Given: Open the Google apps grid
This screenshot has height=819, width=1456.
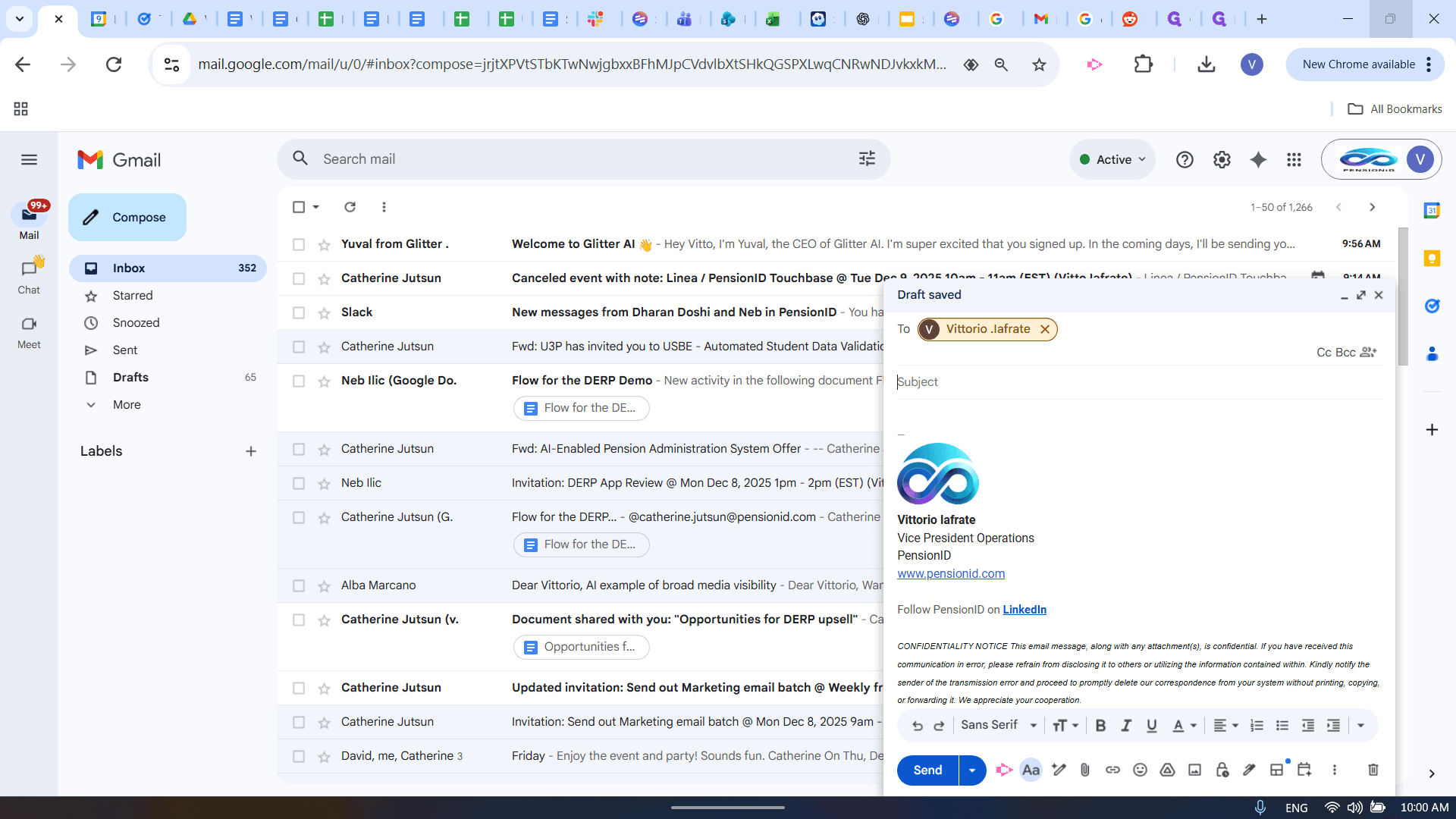Looking at the screenshot, I should pos(1294,159).
